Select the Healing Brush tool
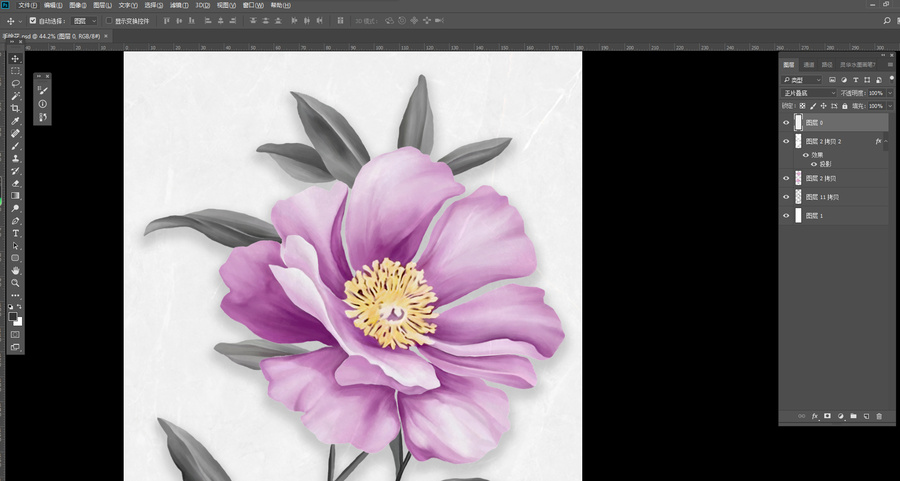 pos(15,133)
